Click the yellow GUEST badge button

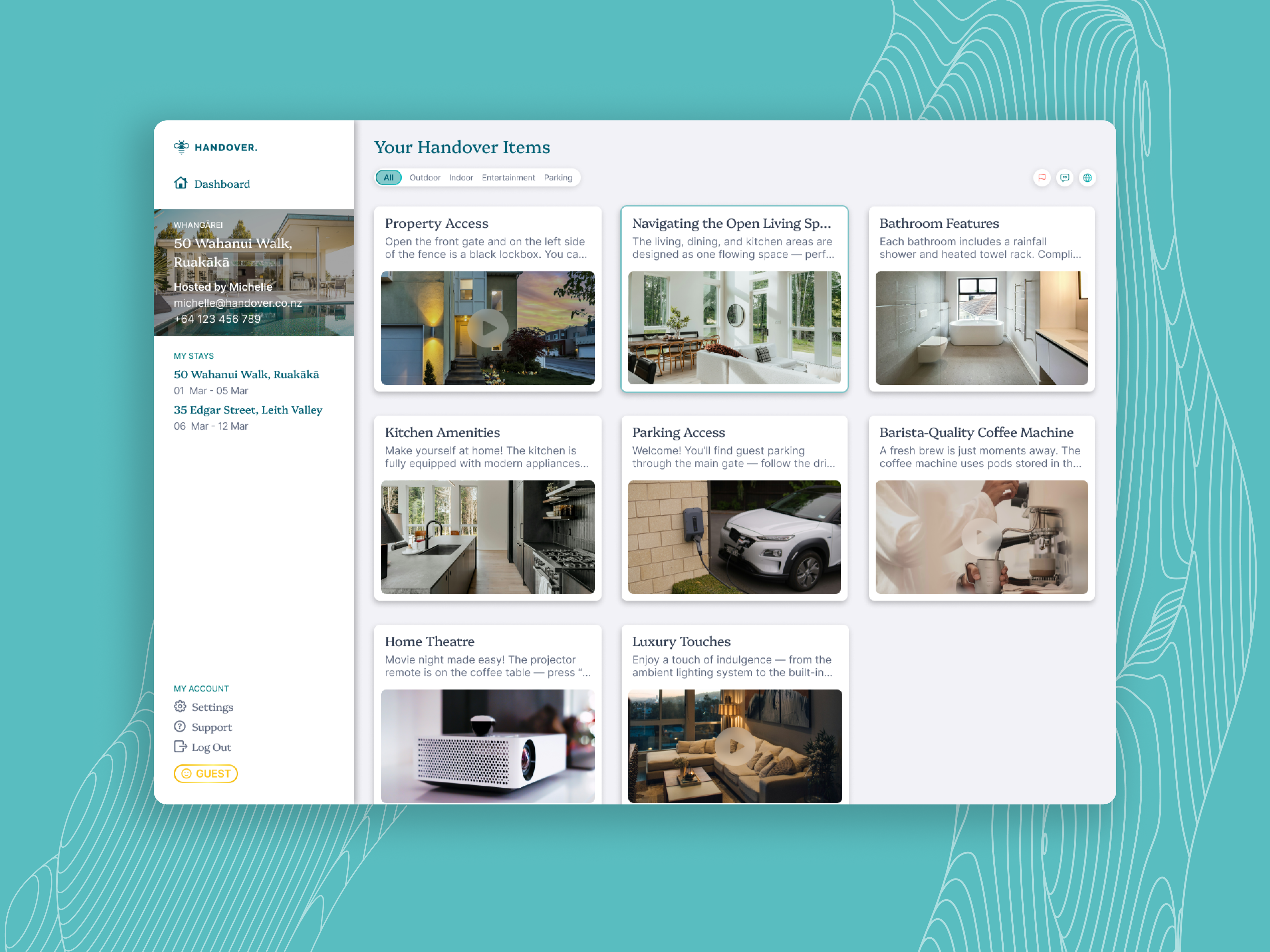(x=206, y=774)
